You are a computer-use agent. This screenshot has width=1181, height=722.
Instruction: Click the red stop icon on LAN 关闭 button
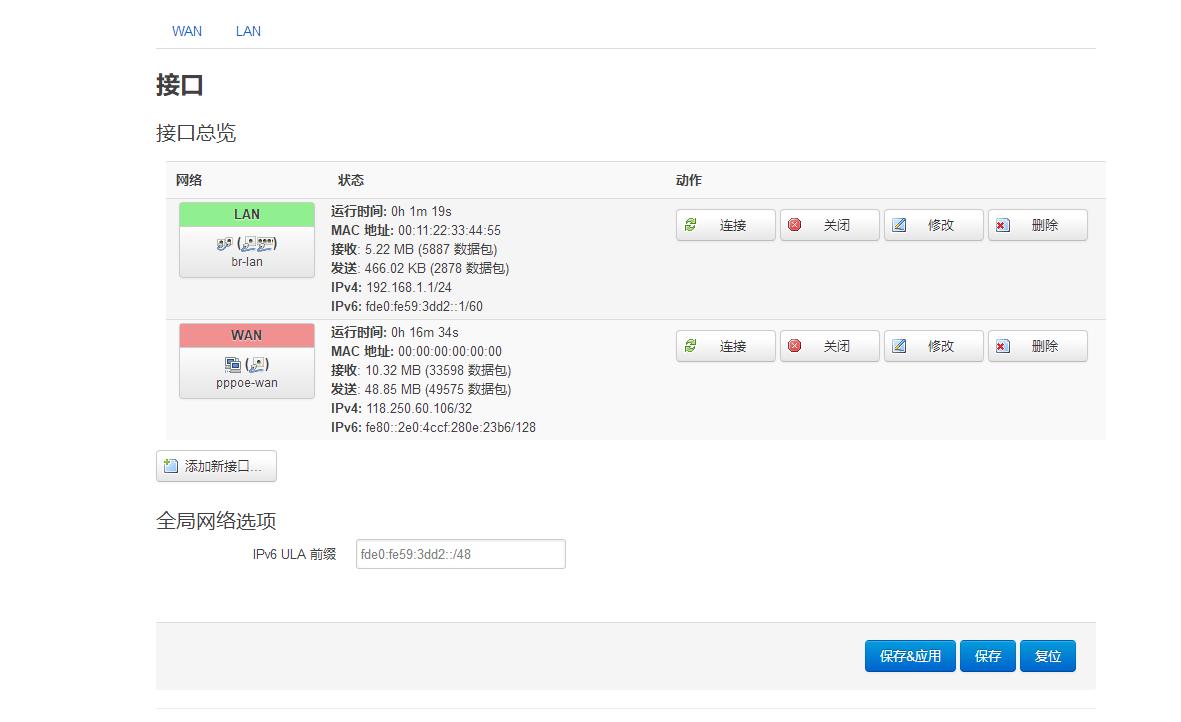click(795, 224)
